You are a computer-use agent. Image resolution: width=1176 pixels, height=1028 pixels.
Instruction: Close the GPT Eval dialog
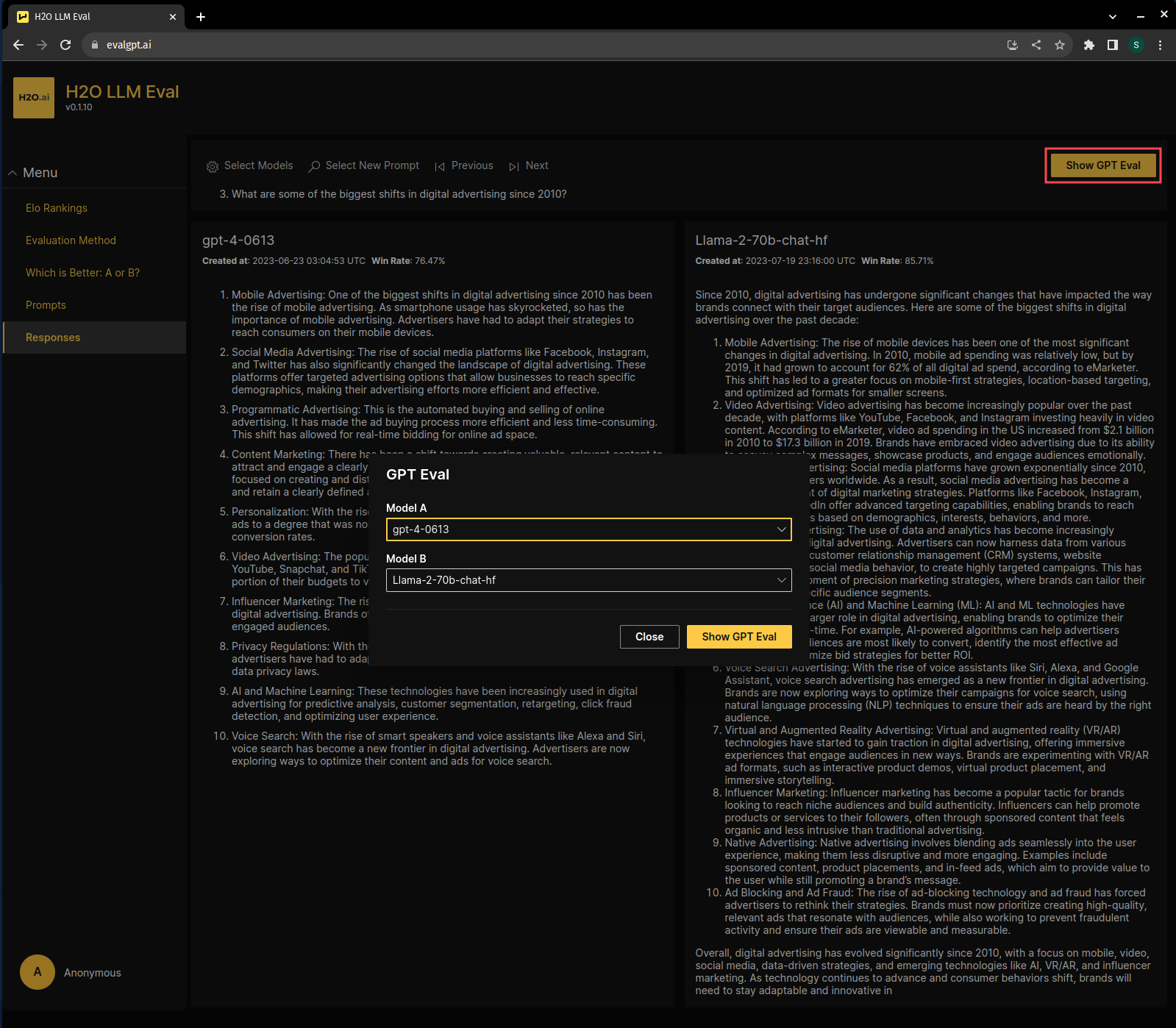coord(649,637)
